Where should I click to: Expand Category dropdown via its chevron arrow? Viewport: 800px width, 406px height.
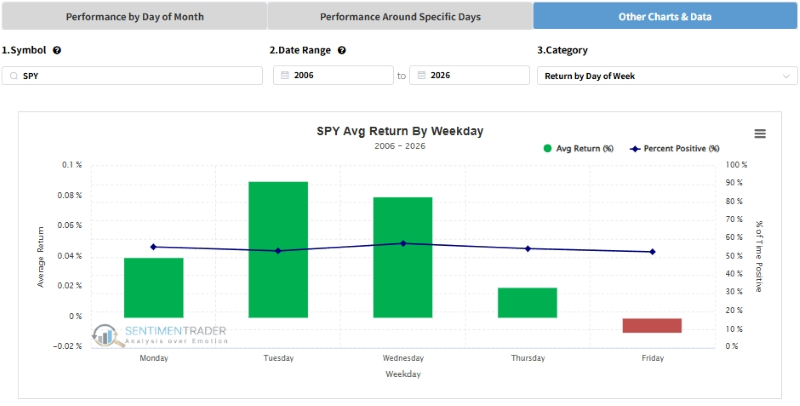tap(786, 76)
